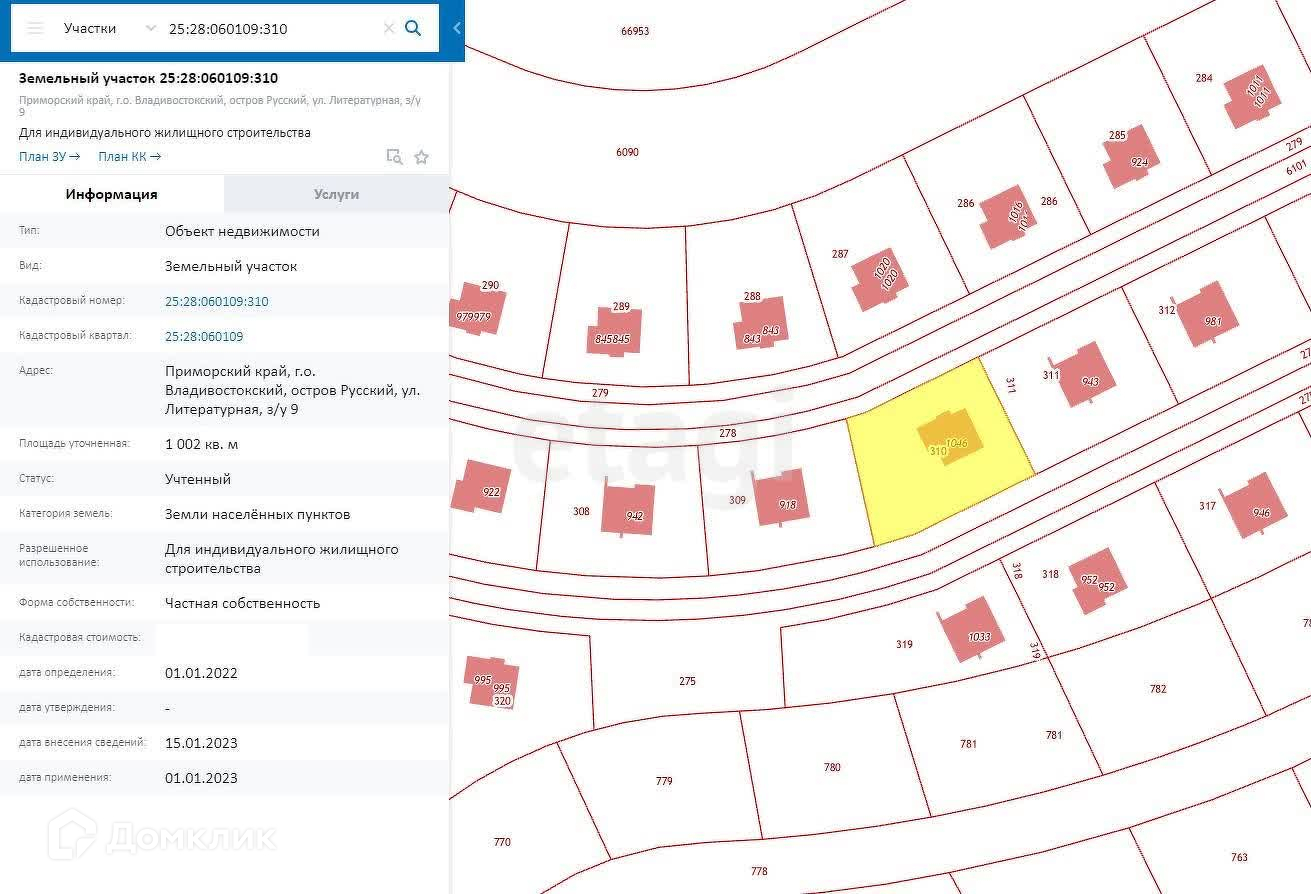This screenshot has height=894, width=1311.
Task: Clear the search field with the X
Action: coord(389,28)
